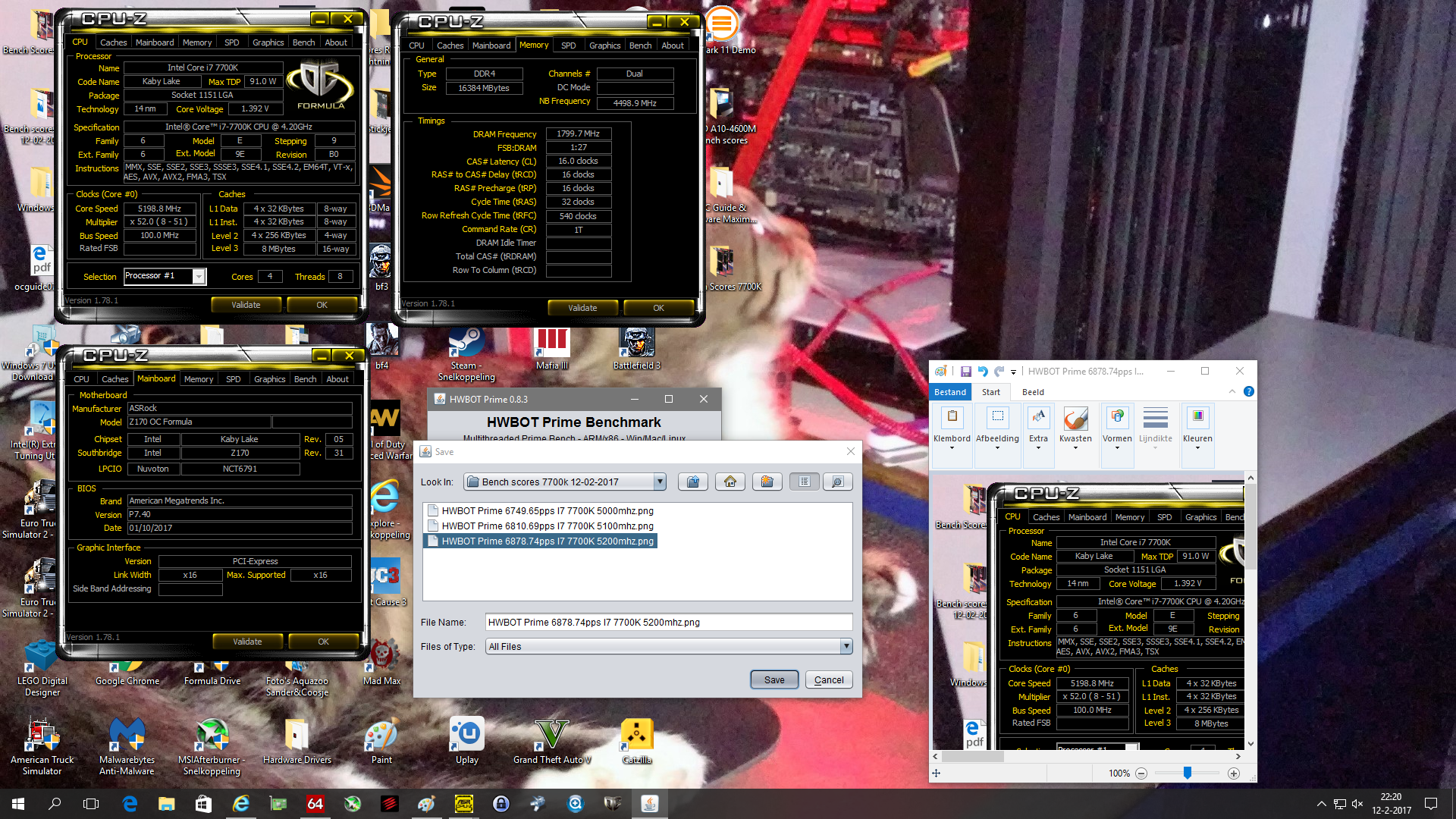The height and width of the screenshot is (819, 1456).
Task: Open processor Selection dropdown in CPU-Z
Action: (199, 276)
